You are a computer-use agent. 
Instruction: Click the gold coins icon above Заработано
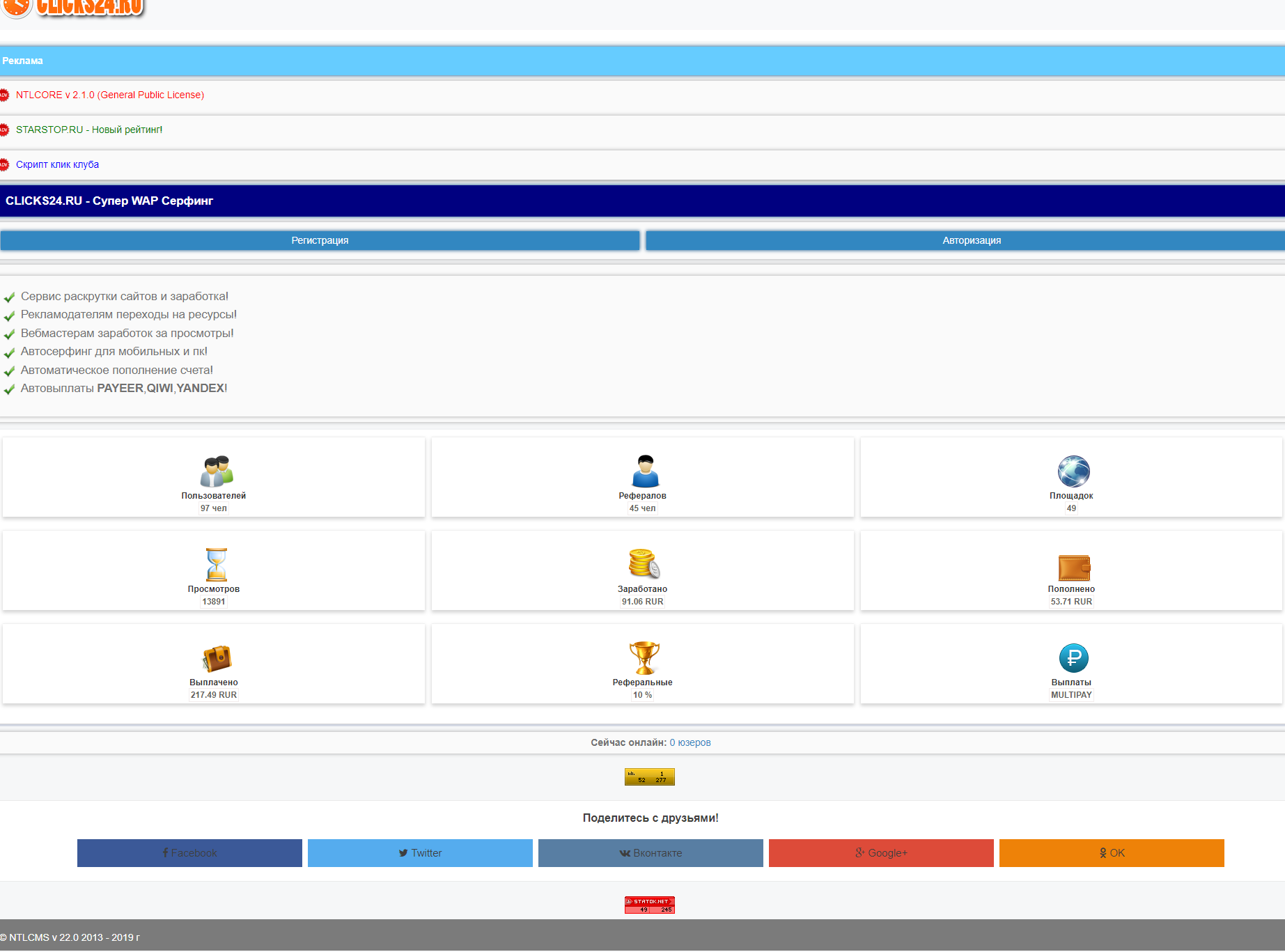pyautogui.click(x=644, y=564)
